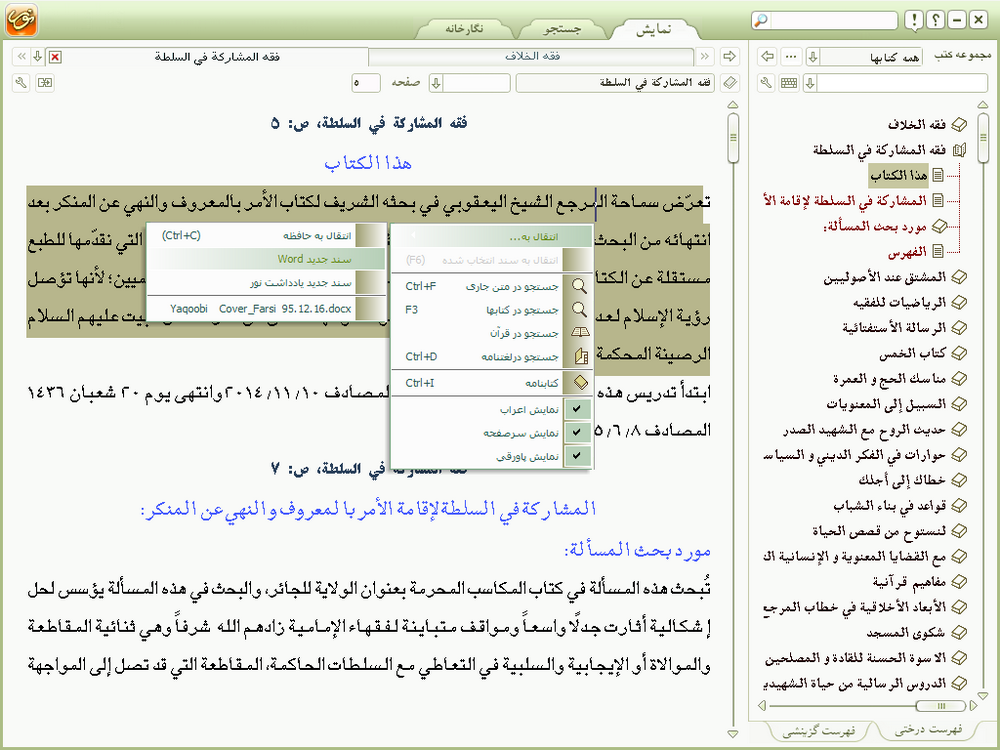
Task: Switch to the جستجو tab
Action: [562, 29]
